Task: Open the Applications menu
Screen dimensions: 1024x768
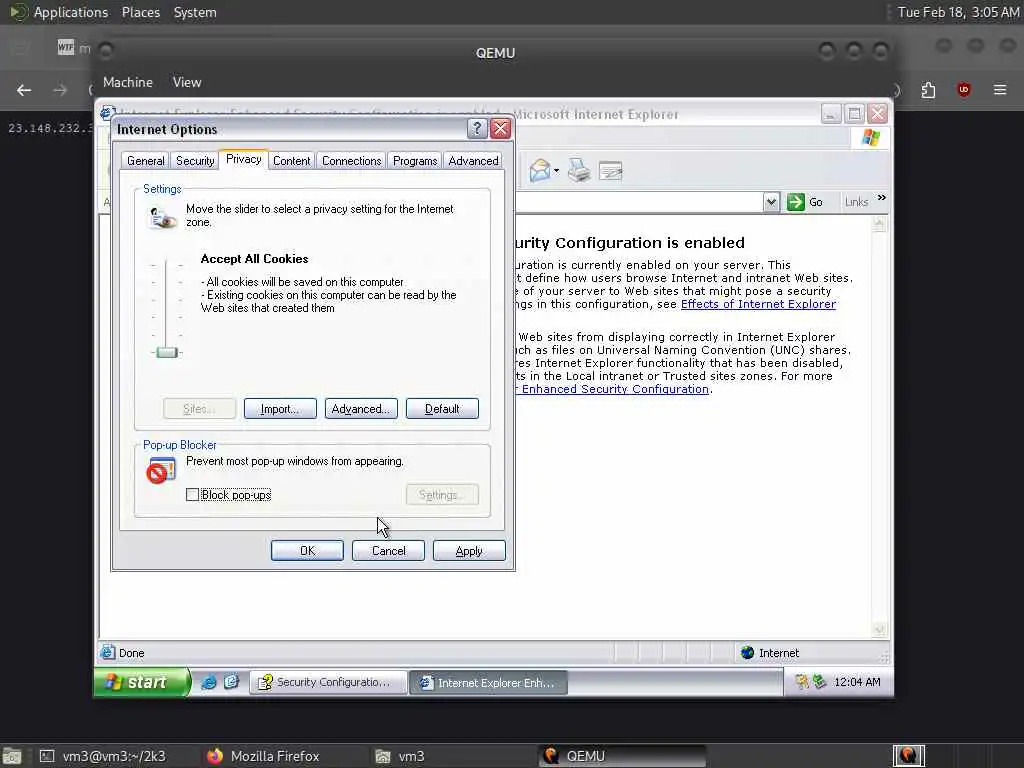Action: click(71, 12)
